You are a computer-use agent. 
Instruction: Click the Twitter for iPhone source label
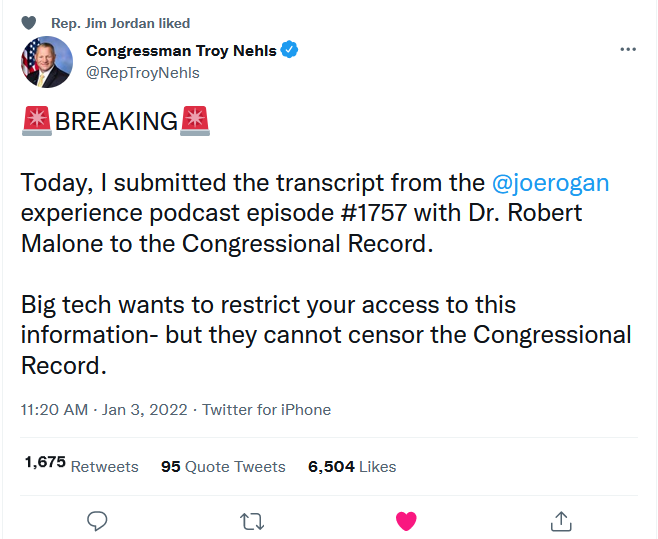click(x=266, y=409)
